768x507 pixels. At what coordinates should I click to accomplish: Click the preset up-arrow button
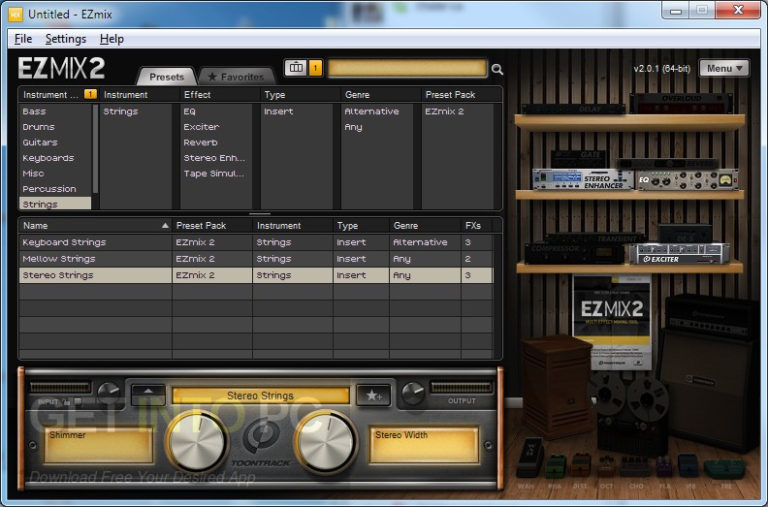[148, 395]
